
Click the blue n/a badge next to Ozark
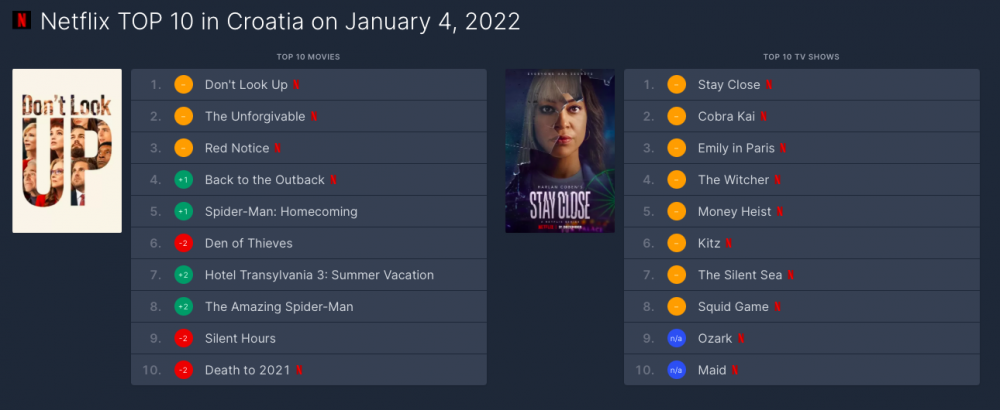(x=677, y=339)
